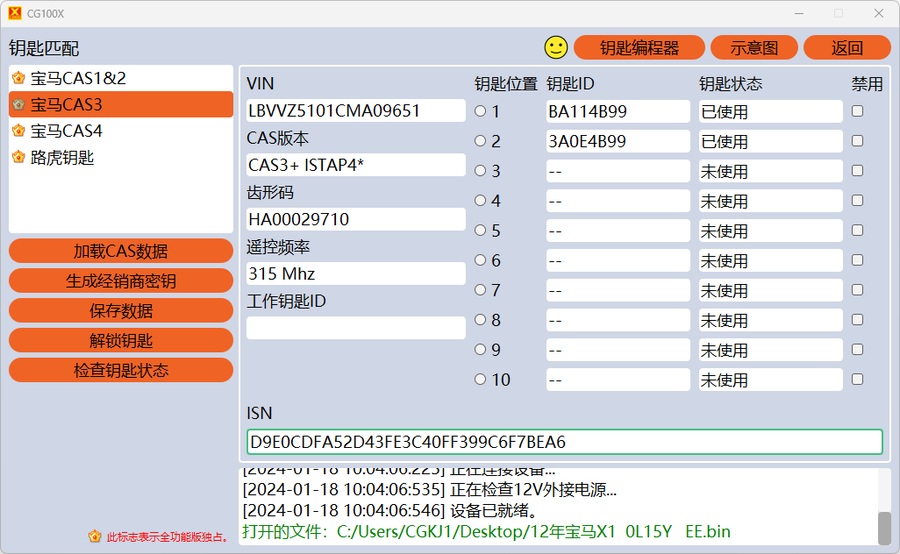Tick the 禁用 checkbox for key 5
This screenshot has height=554, width=900.
857,230
